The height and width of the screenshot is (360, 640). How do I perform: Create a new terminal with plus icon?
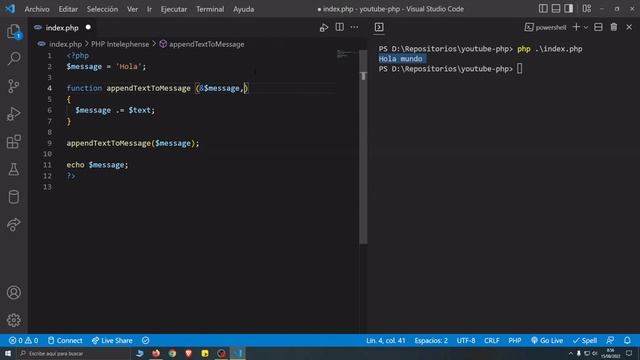click(576, 27)
